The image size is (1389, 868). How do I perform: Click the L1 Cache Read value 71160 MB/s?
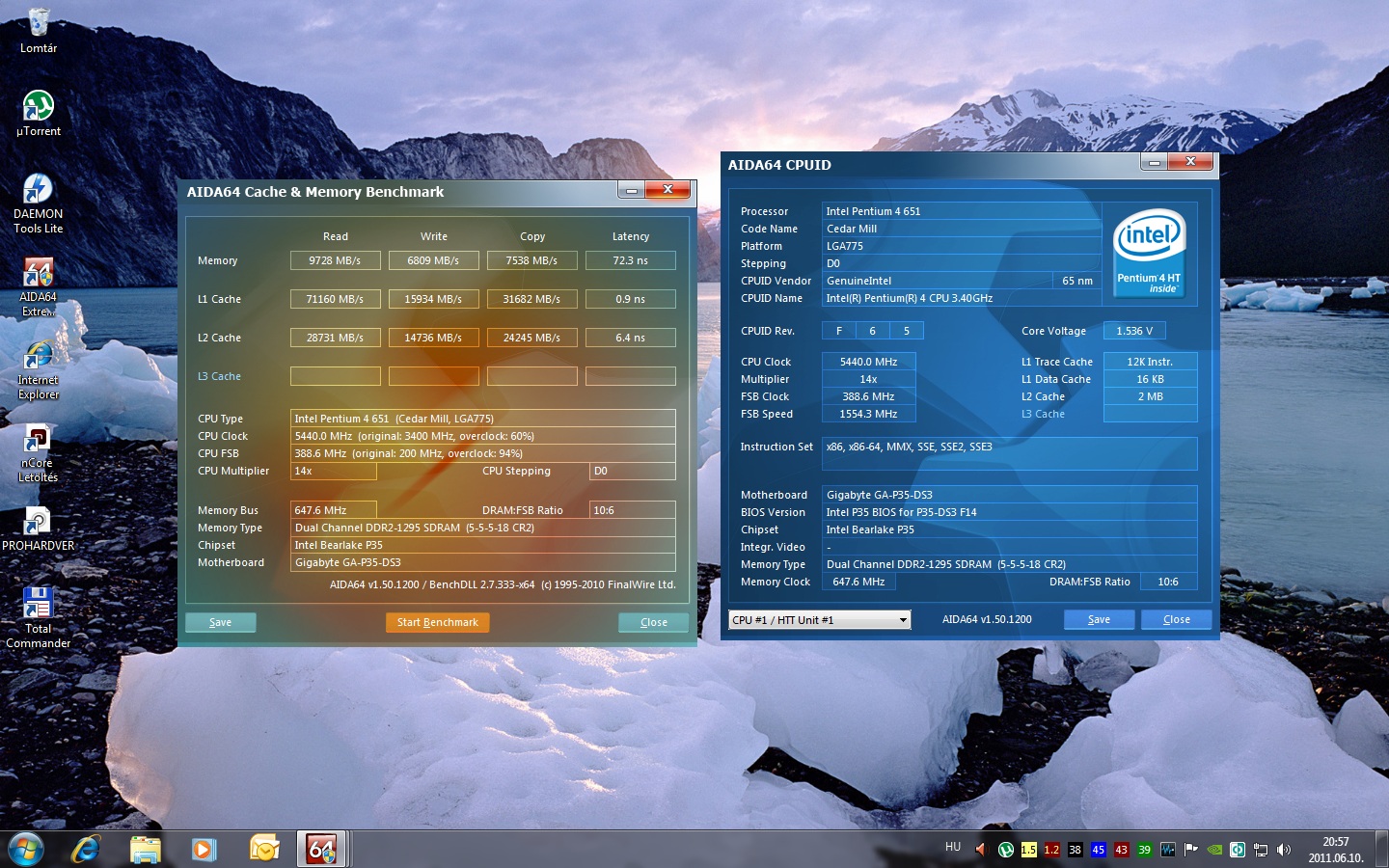[x=336, y=299]
